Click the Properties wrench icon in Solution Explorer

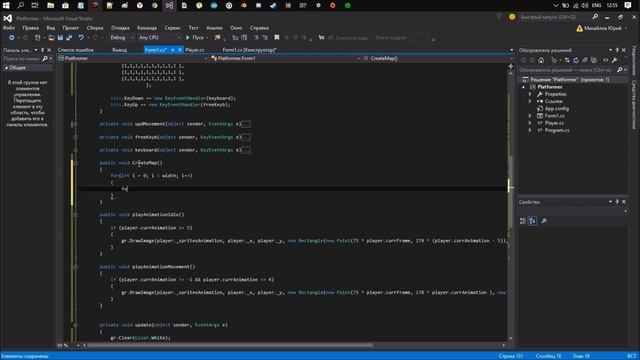(615, 60)
